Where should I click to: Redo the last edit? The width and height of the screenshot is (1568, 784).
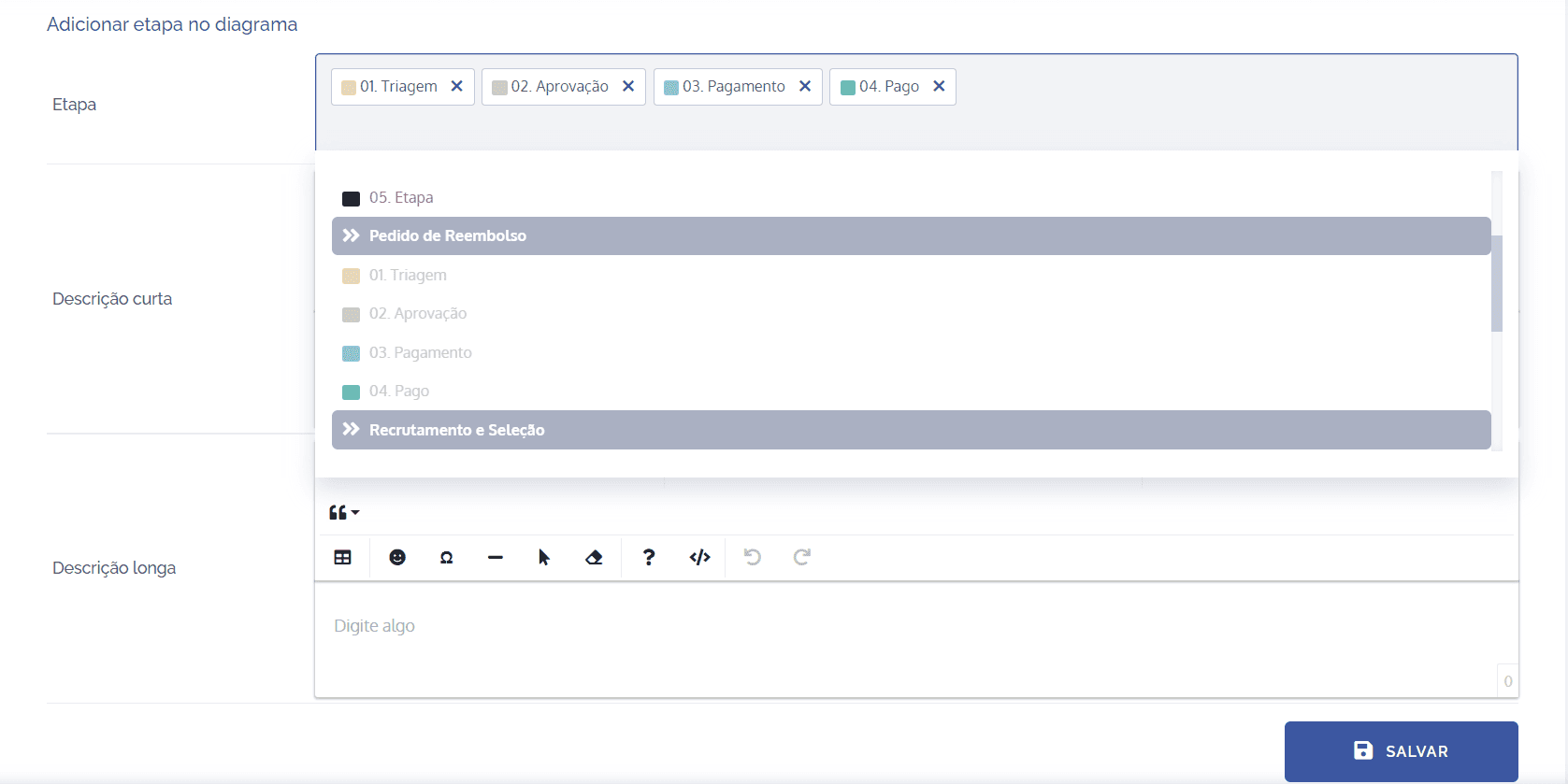coord(801,557)
